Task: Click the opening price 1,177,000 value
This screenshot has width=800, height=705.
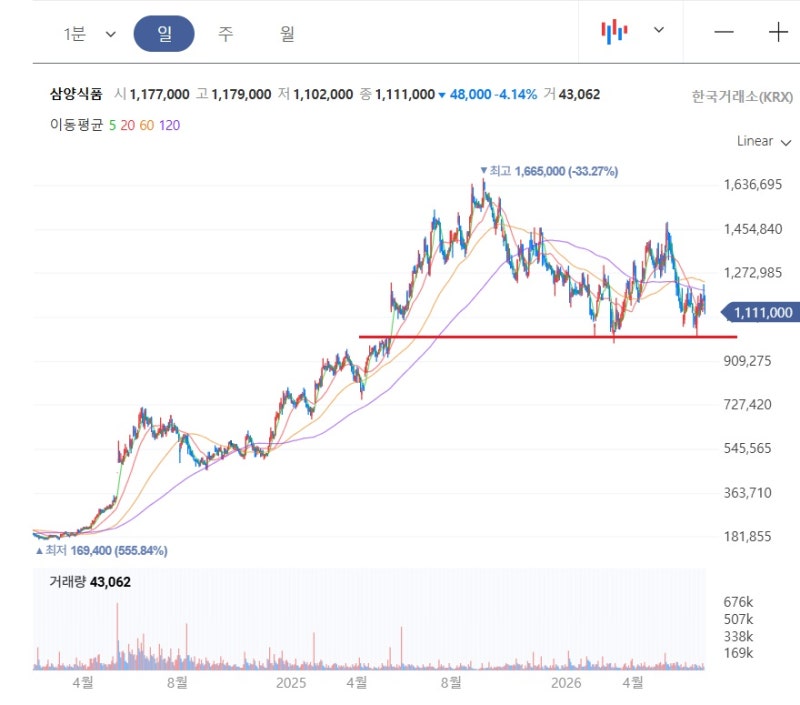Action: [x=159, y=94]
